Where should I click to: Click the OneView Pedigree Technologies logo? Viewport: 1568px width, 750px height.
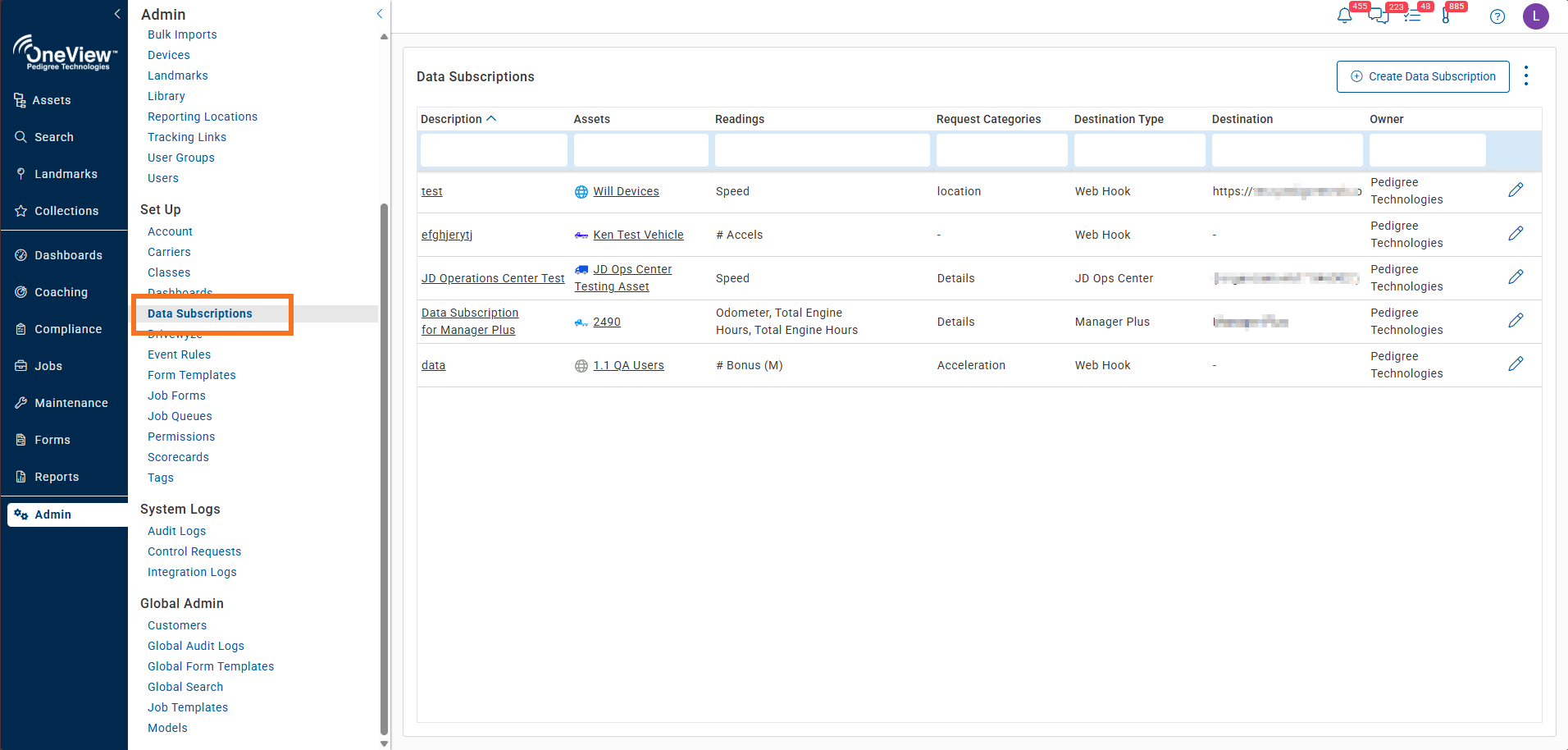tap(65, 53)
